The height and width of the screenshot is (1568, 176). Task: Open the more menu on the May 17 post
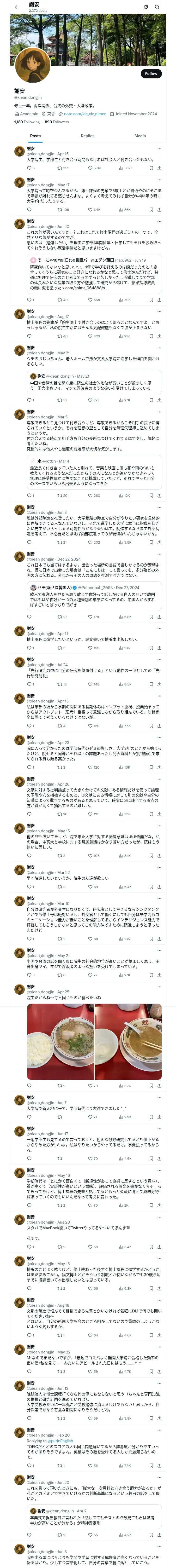(x=160, y=180)
